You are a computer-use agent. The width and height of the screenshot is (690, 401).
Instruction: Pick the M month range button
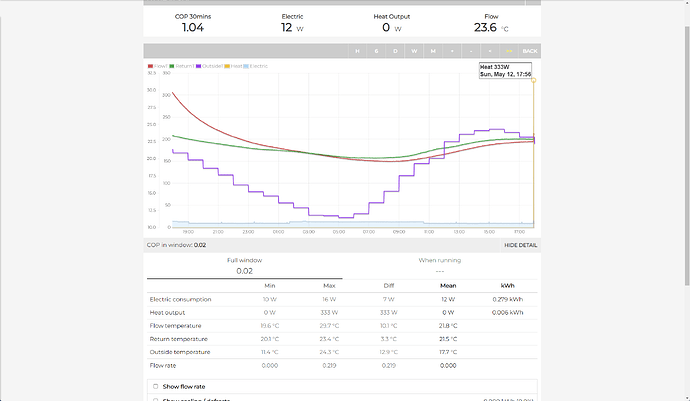coord(433,51)
